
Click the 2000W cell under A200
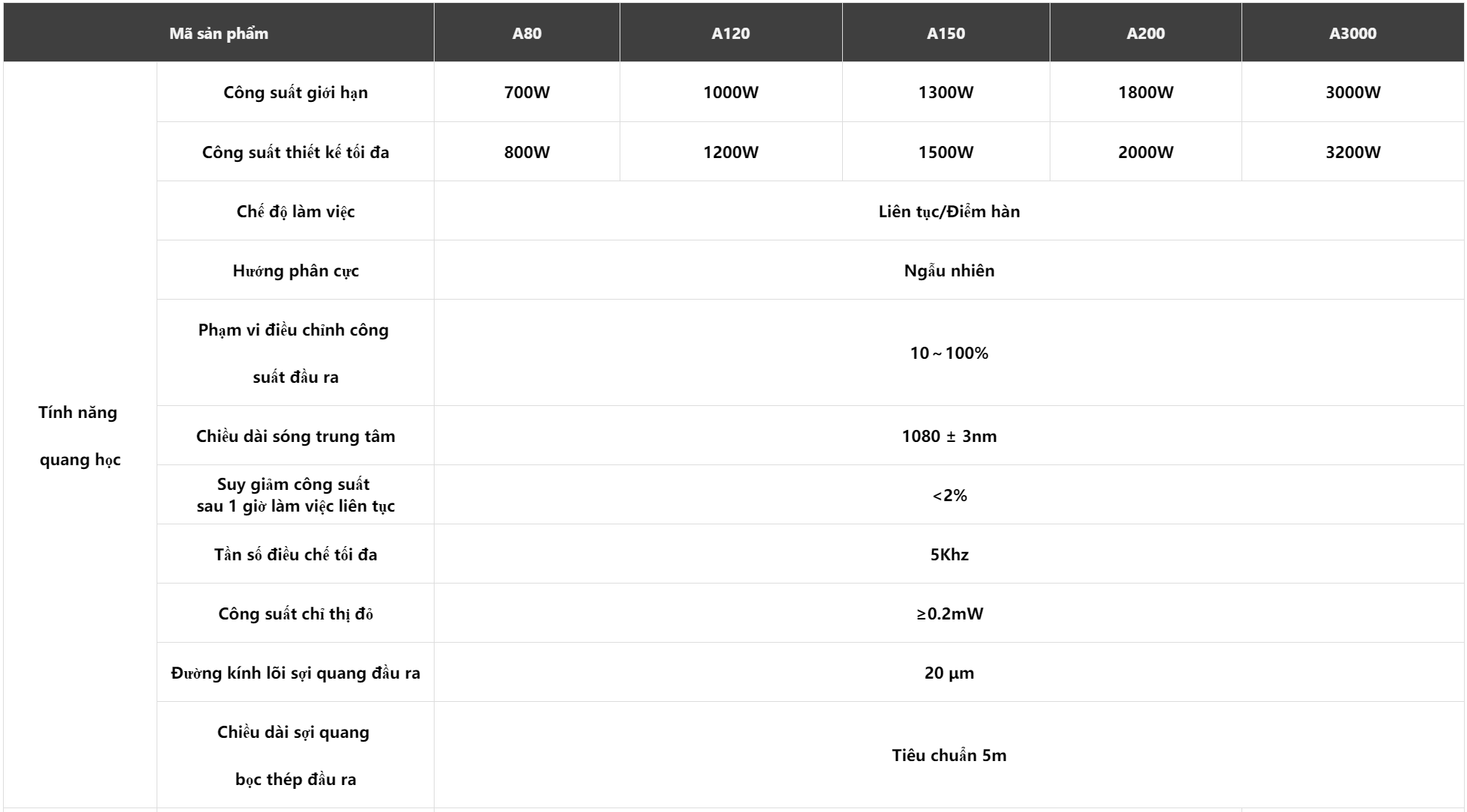click(x=1146, y=152)
